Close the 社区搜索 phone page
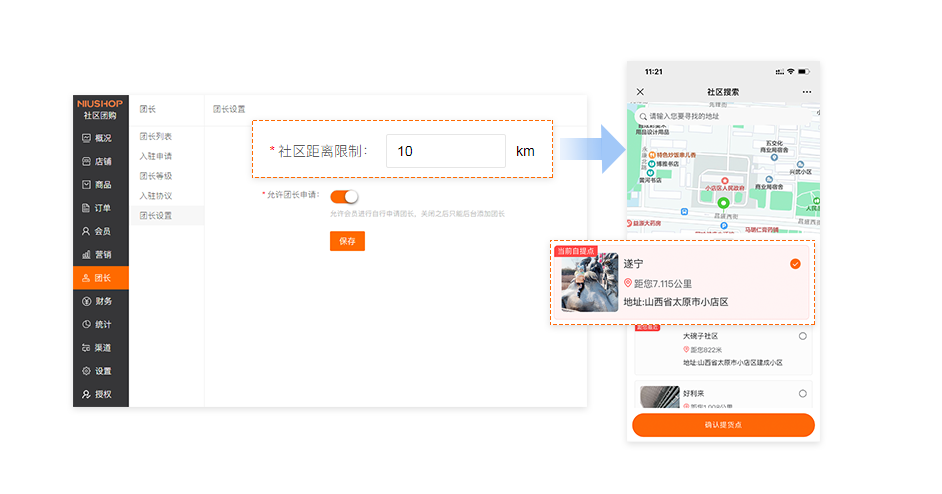The image size is (942, 494). click(x=640, y=92)
